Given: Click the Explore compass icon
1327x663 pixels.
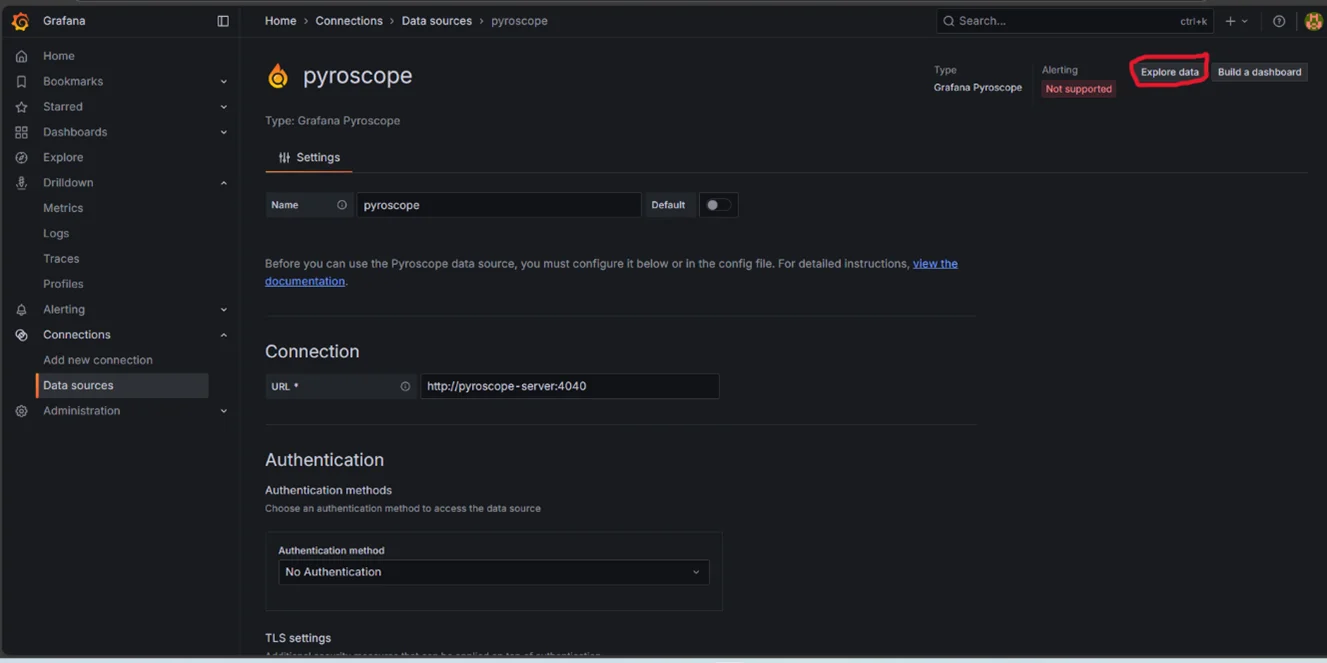Looking at the screenshot, I should pos(21,158).
